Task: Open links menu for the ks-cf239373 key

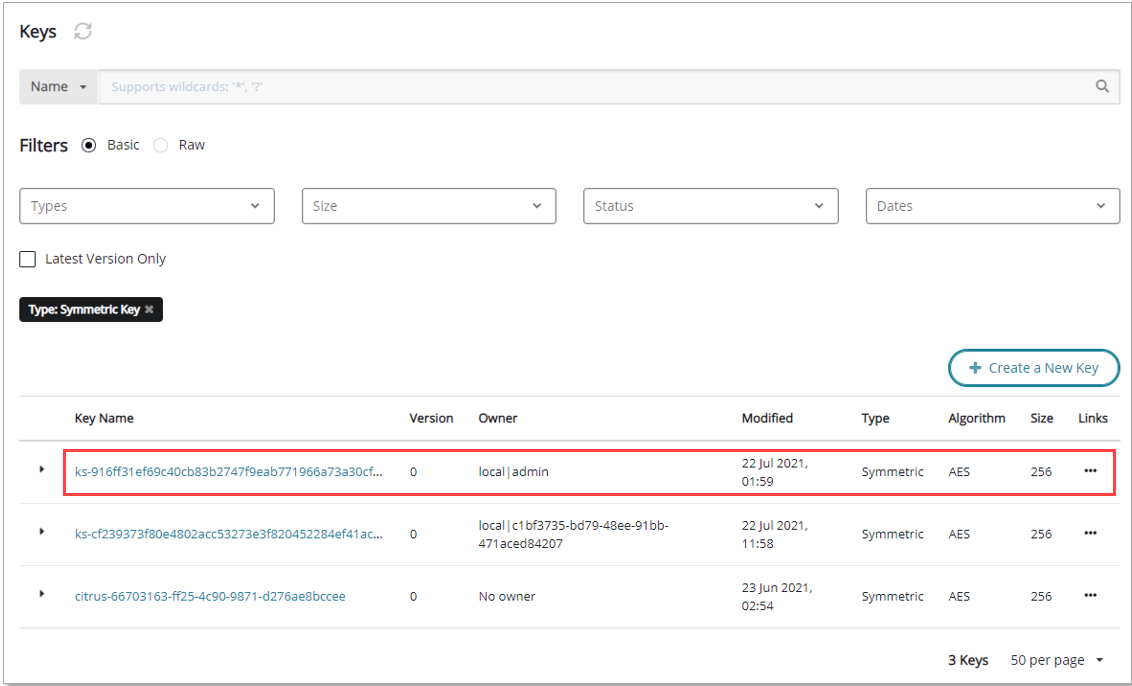Action: [1090, 534]
